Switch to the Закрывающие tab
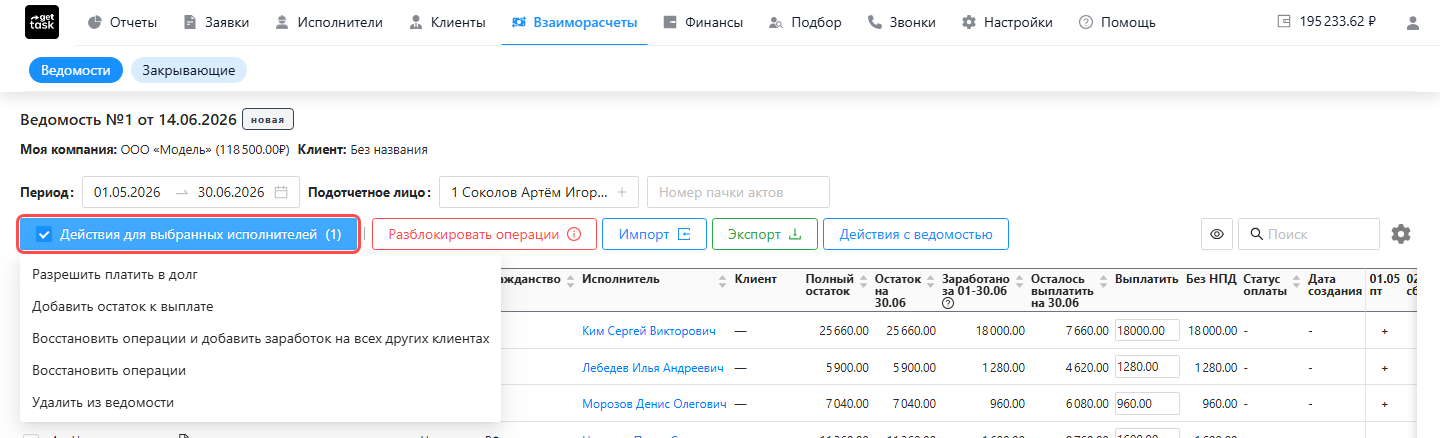 pos(189,70)
